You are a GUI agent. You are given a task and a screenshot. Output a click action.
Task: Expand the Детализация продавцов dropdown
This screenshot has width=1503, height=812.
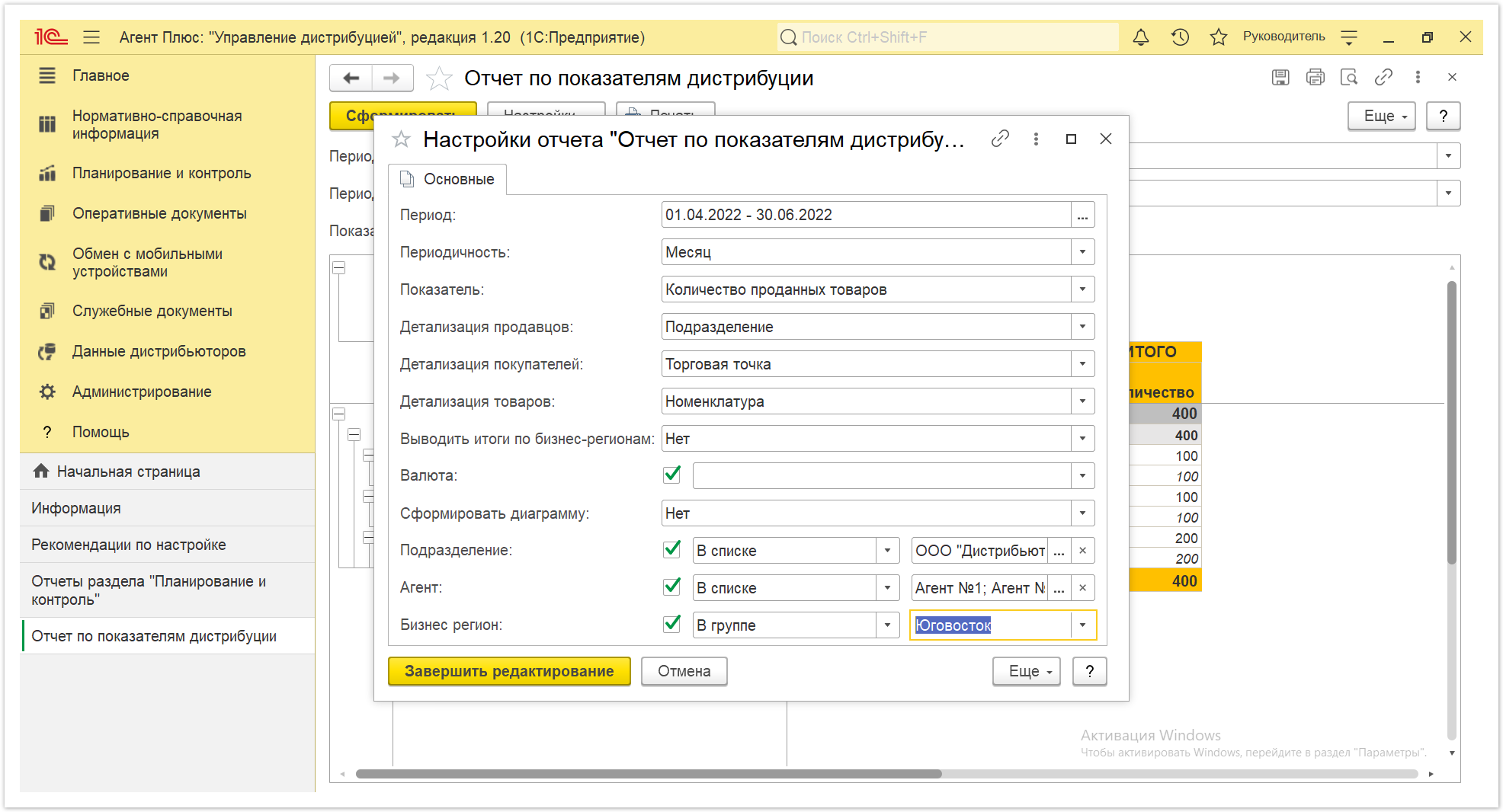point(1082,327)
